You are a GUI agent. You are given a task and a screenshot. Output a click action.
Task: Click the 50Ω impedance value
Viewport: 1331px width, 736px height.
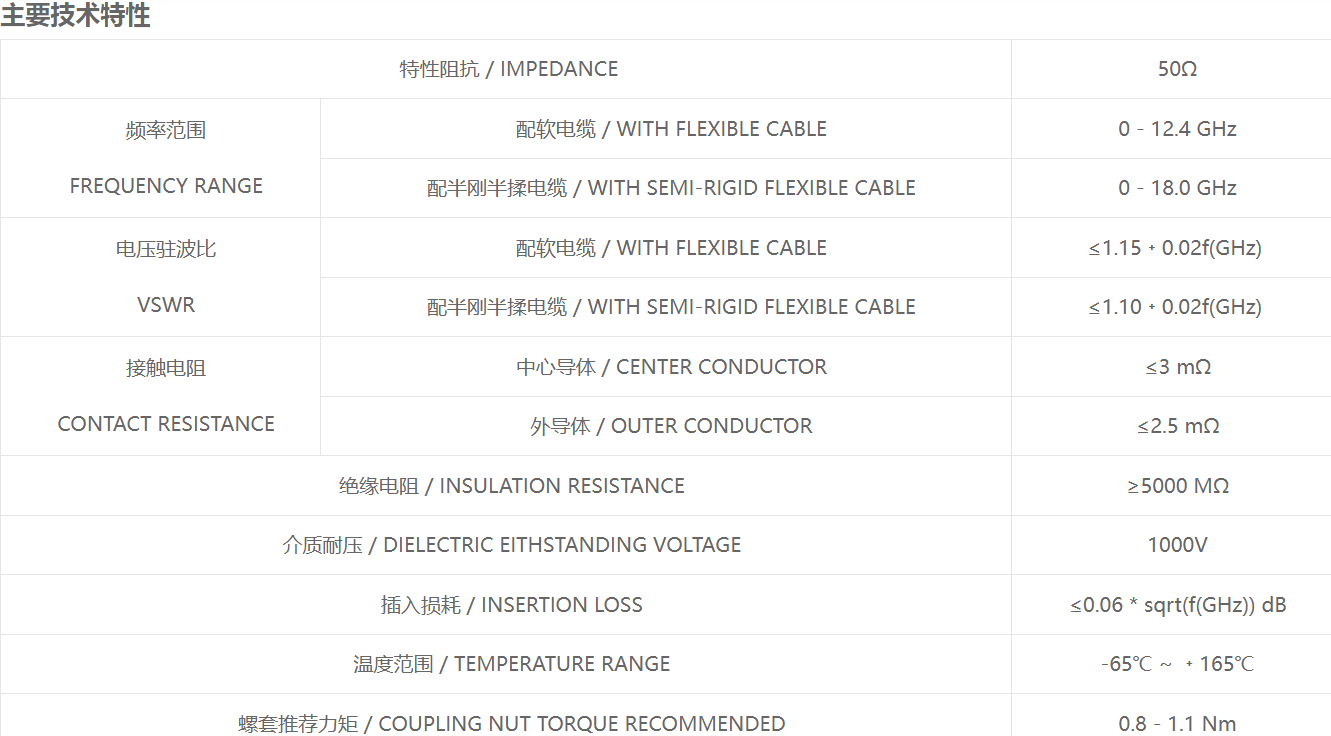point(1177,69)
